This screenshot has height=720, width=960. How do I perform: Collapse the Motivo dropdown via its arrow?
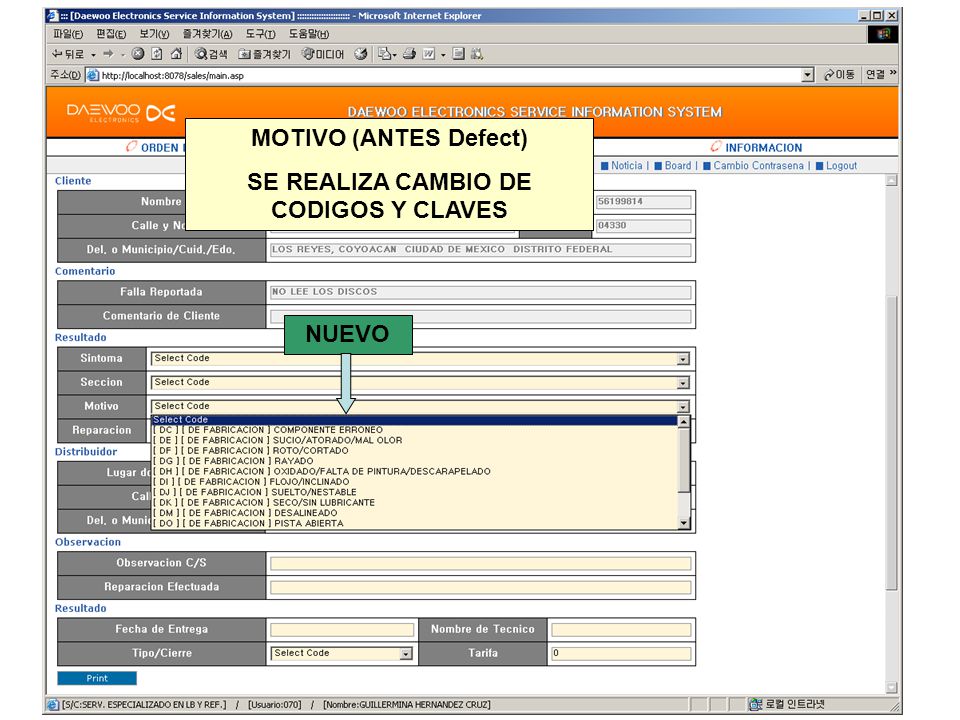tap(683, 407)
